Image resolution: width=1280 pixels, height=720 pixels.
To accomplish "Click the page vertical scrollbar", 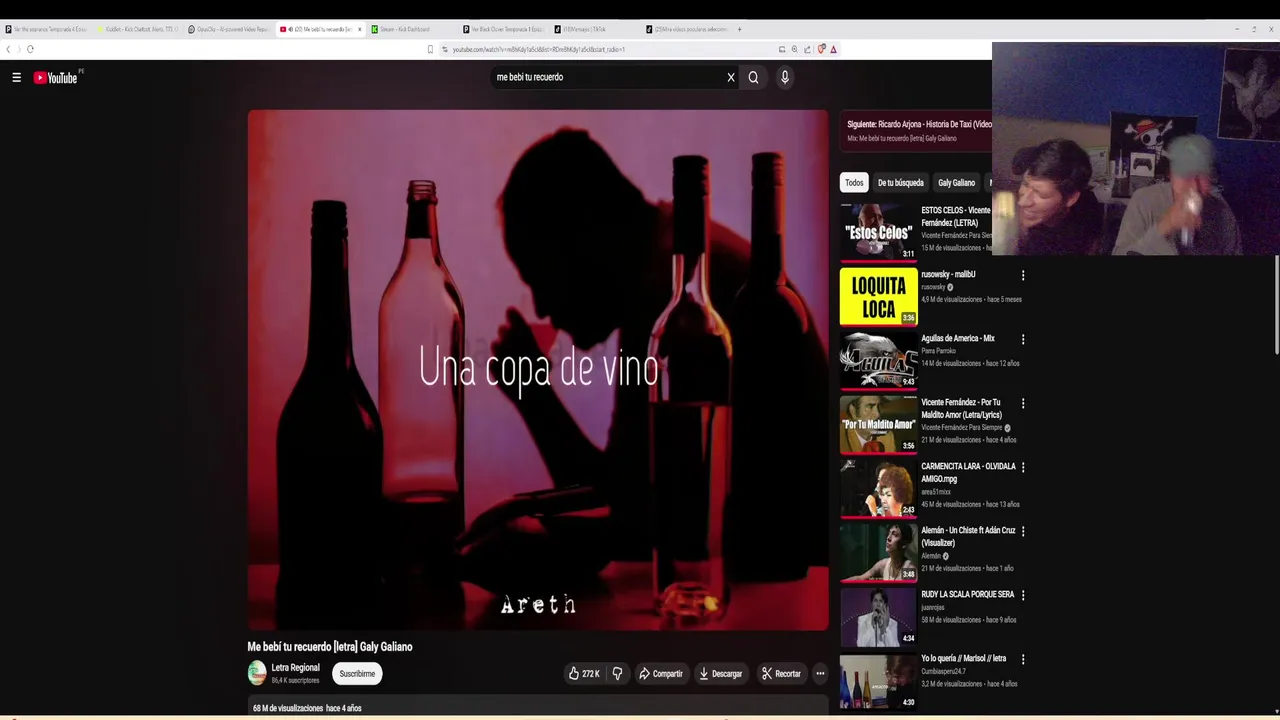I will point(1276,305).
